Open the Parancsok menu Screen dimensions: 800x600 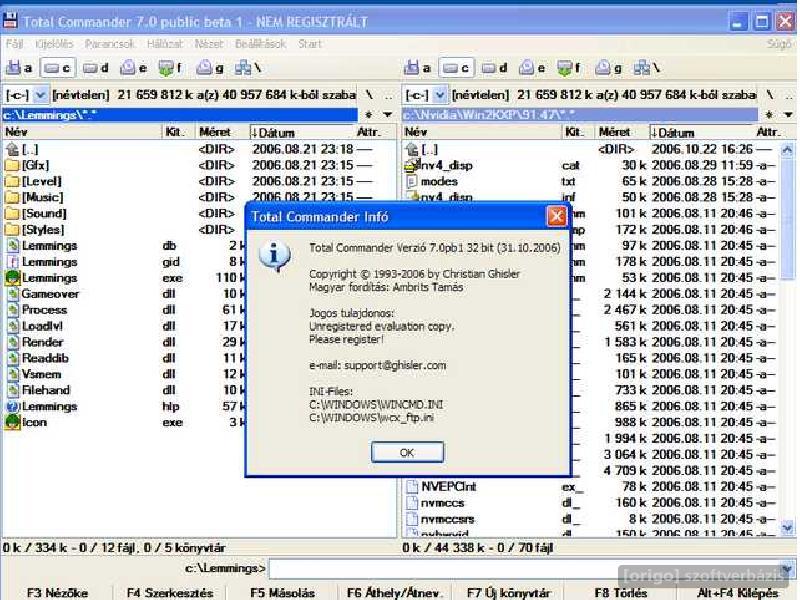pos(109,44)
